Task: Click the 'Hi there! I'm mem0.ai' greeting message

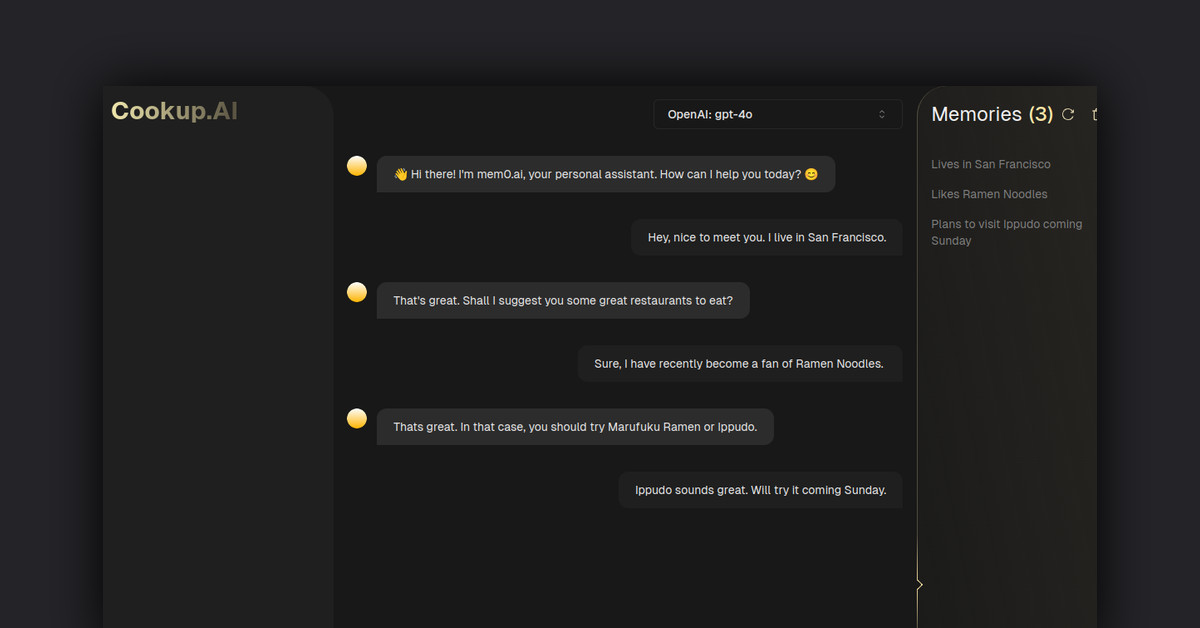Action: click(x=605, y=174)
